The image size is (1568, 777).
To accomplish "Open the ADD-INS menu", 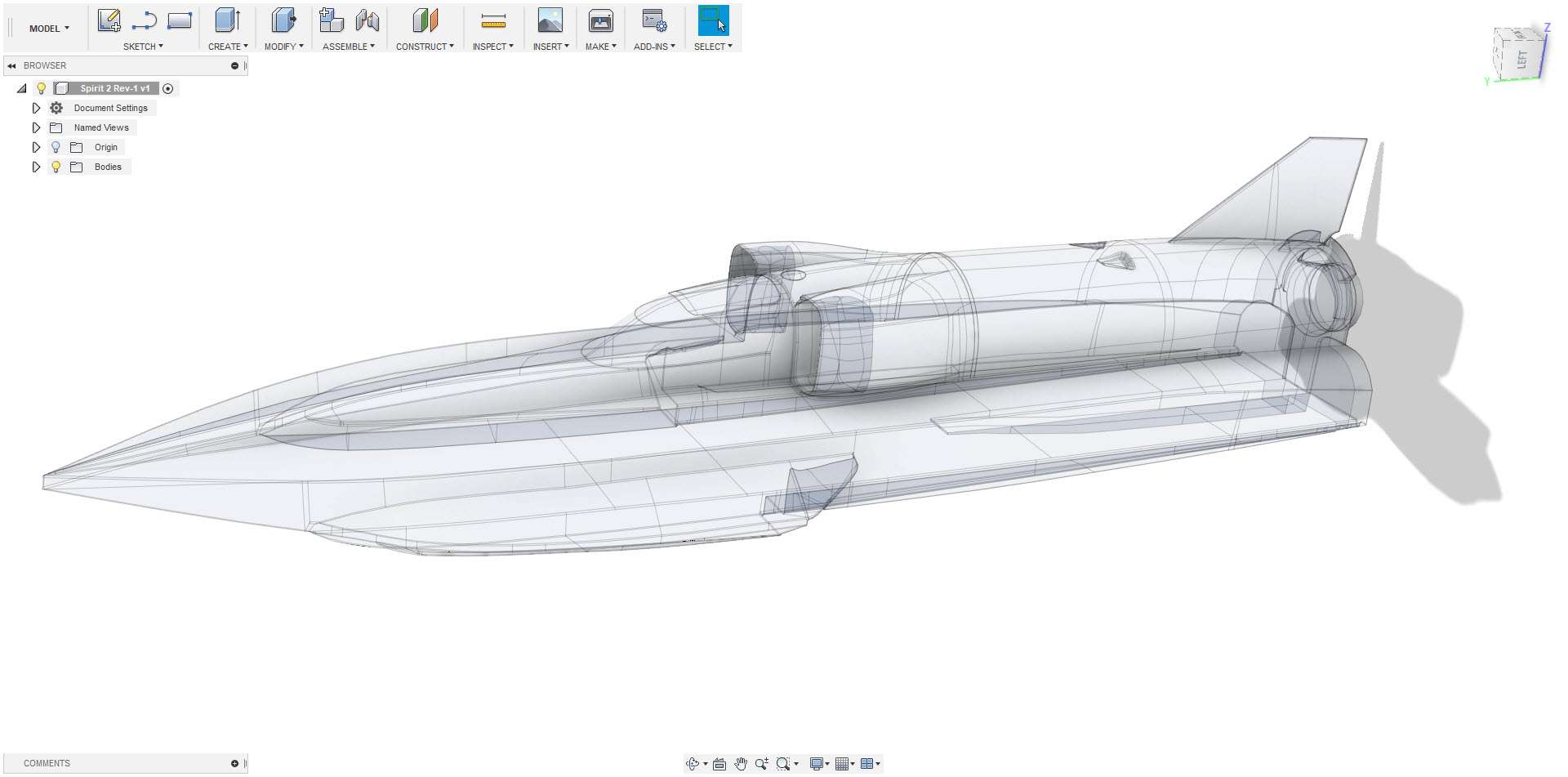I will point(654,47).
